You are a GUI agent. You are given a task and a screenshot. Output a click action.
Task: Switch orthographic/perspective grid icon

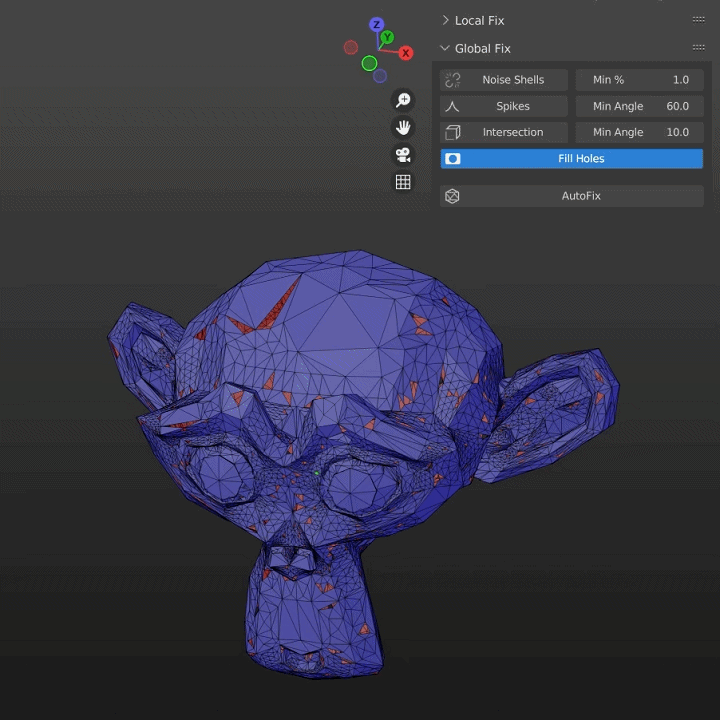click(403, 182)
